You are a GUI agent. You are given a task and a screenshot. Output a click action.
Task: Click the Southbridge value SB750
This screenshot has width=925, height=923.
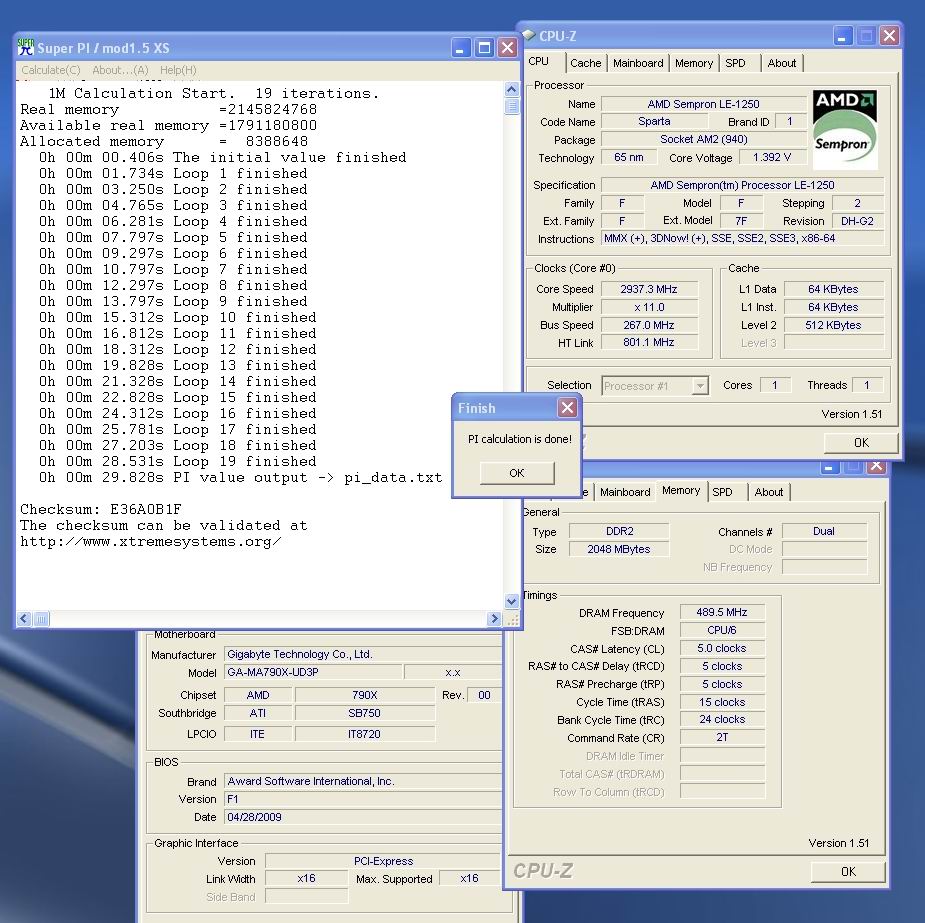click(364, 712)
